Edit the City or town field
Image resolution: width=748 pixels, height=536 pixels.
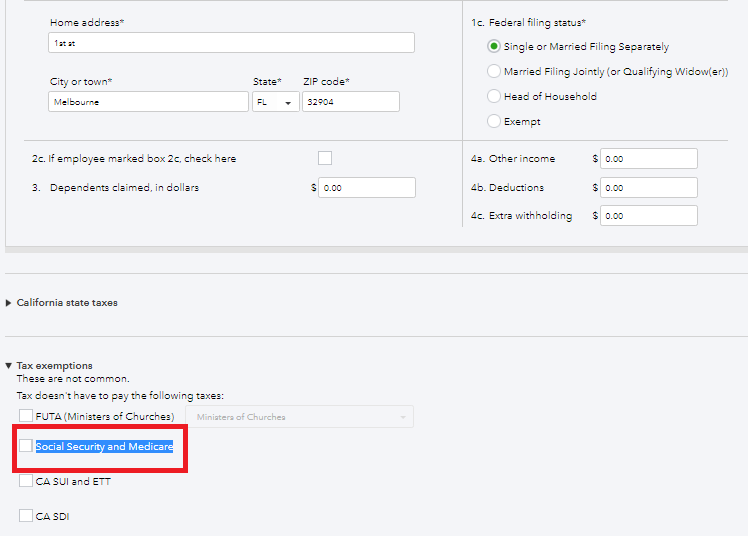pos(148,102)
